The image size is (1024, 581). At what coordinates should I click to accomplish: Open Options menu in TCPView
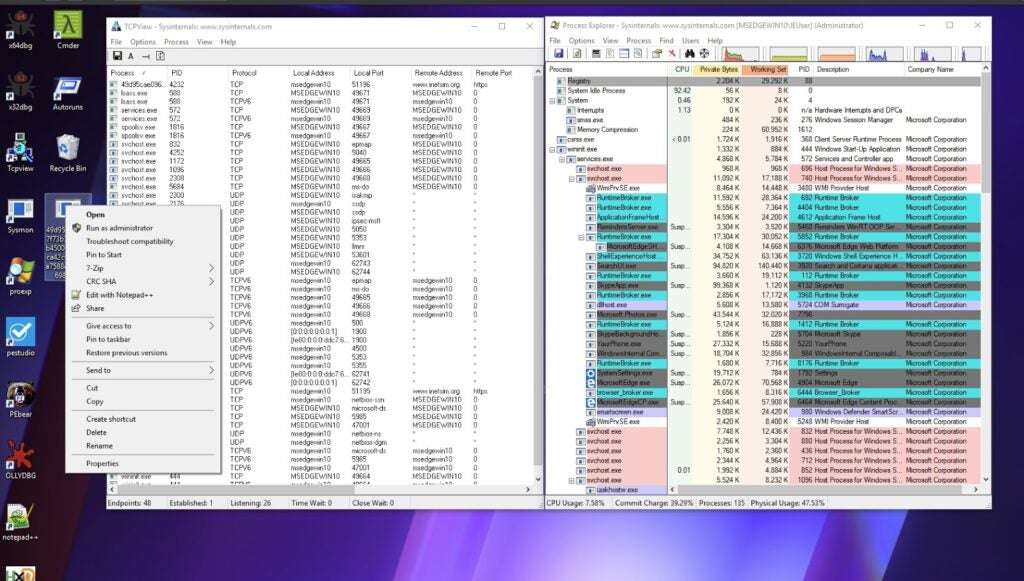pos(143,42)
